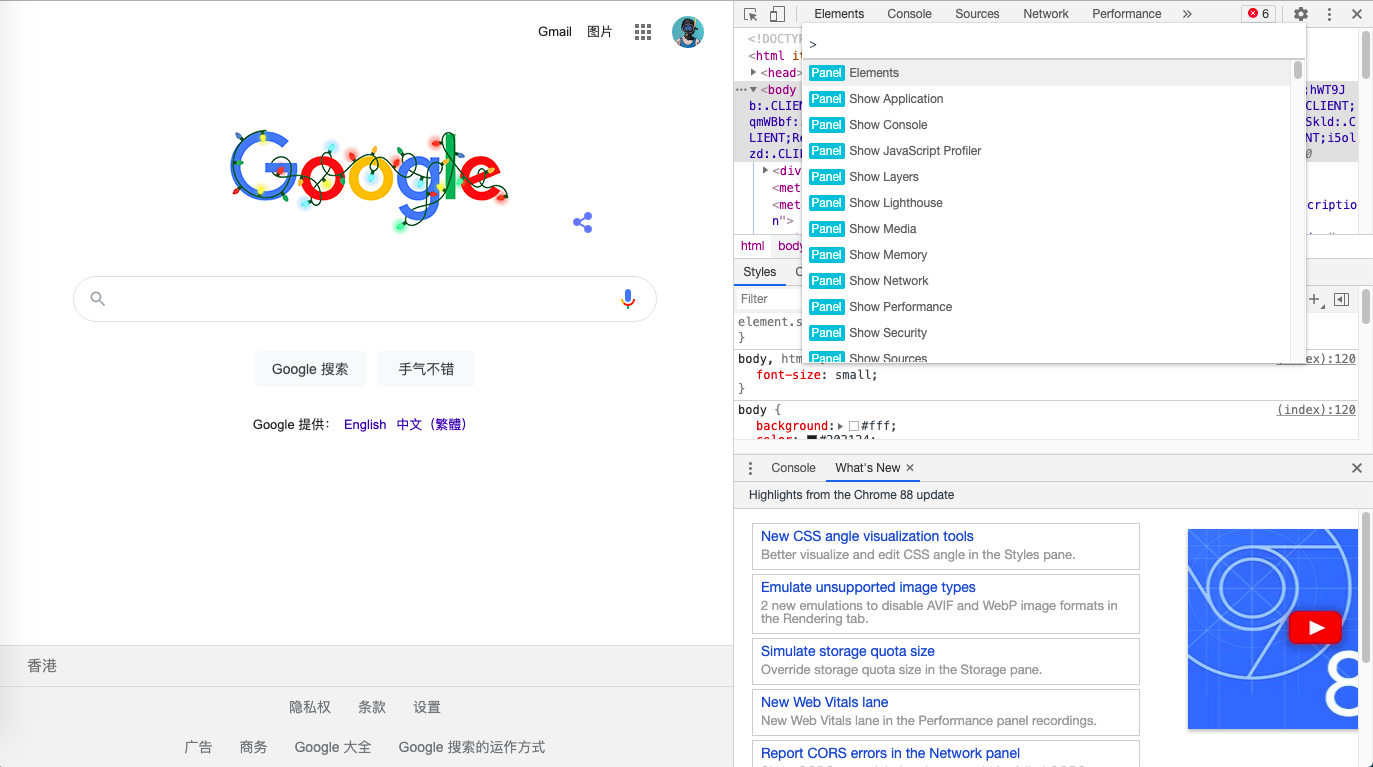The image size is (1373, 767).
Task: Select html in the breadcrumb bar
Action: coord(753,246)
